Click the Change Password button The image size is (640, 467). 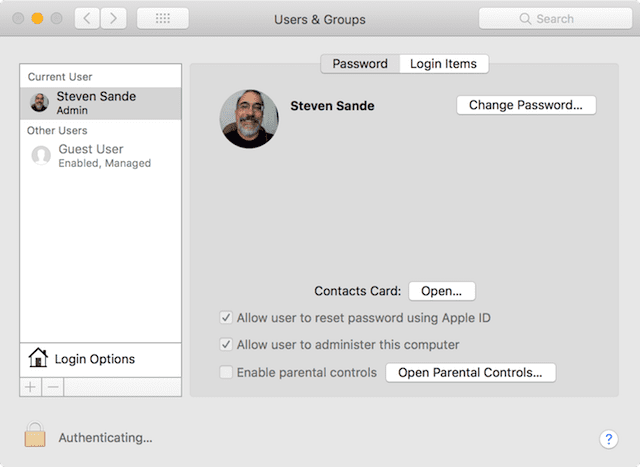point(526,105)
